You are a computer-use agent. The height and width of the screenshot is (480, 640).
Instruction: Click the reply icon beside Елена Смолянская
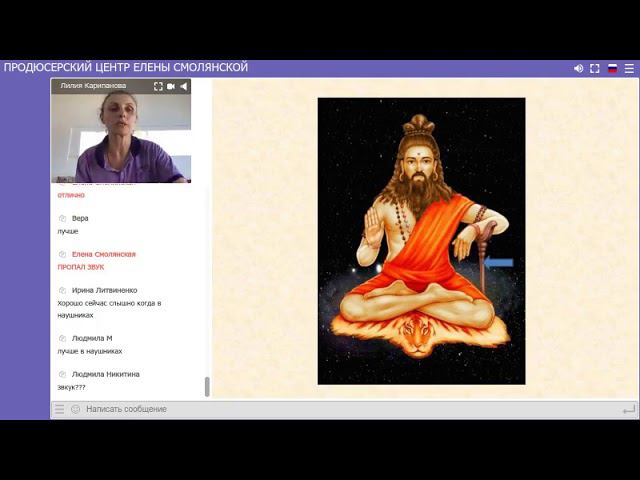coord(62,254)
